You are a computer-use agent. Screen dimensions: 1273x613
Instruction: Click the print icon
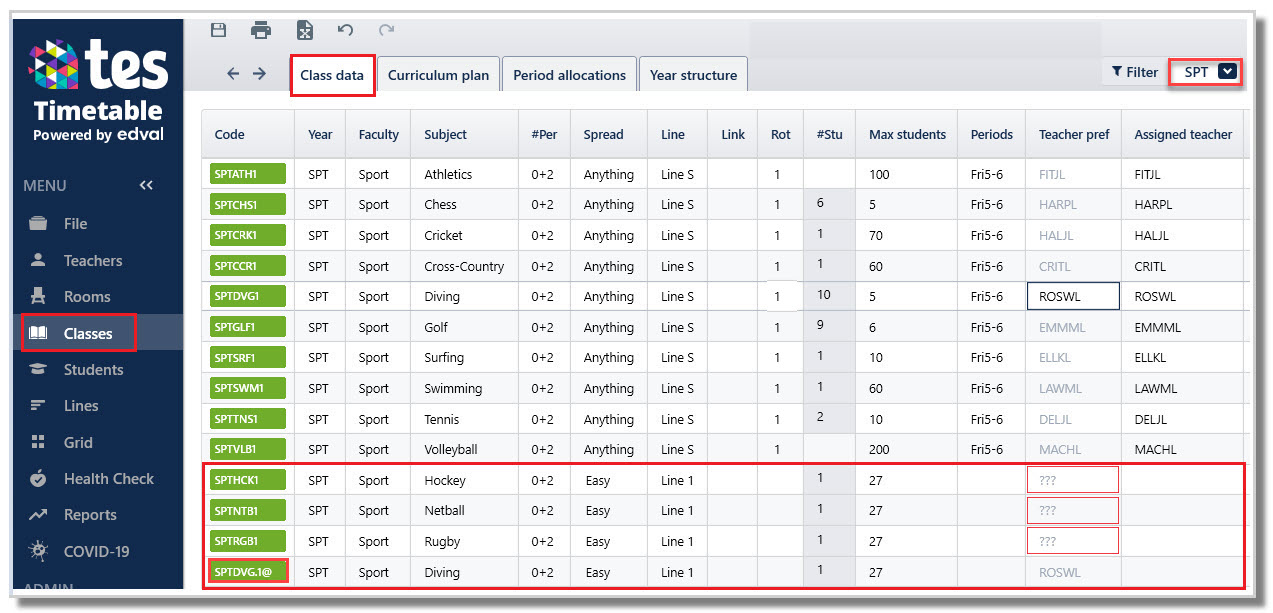point(261,30)
